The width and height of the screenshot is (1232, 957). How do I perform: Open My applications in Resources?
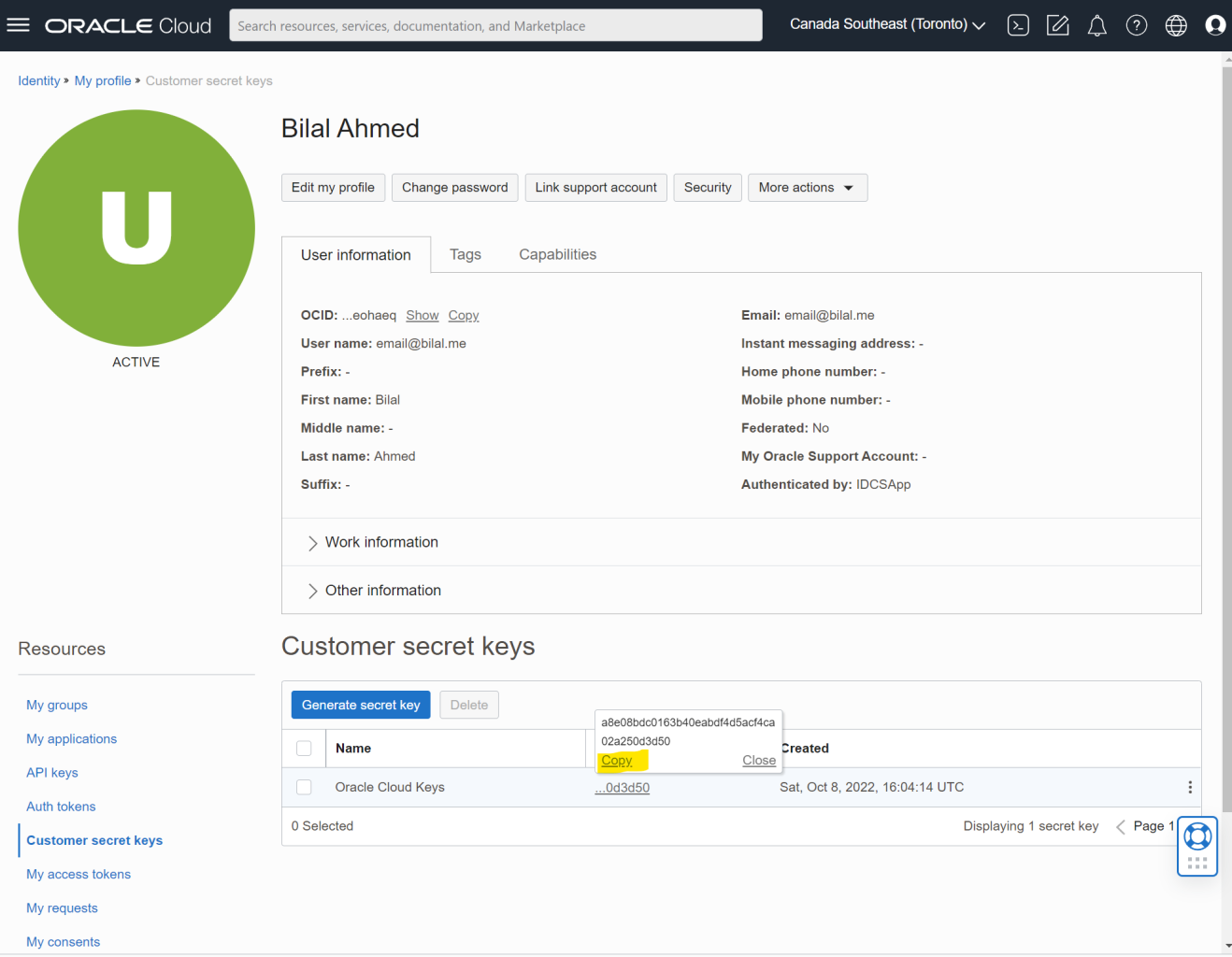(x=72, y=739)
